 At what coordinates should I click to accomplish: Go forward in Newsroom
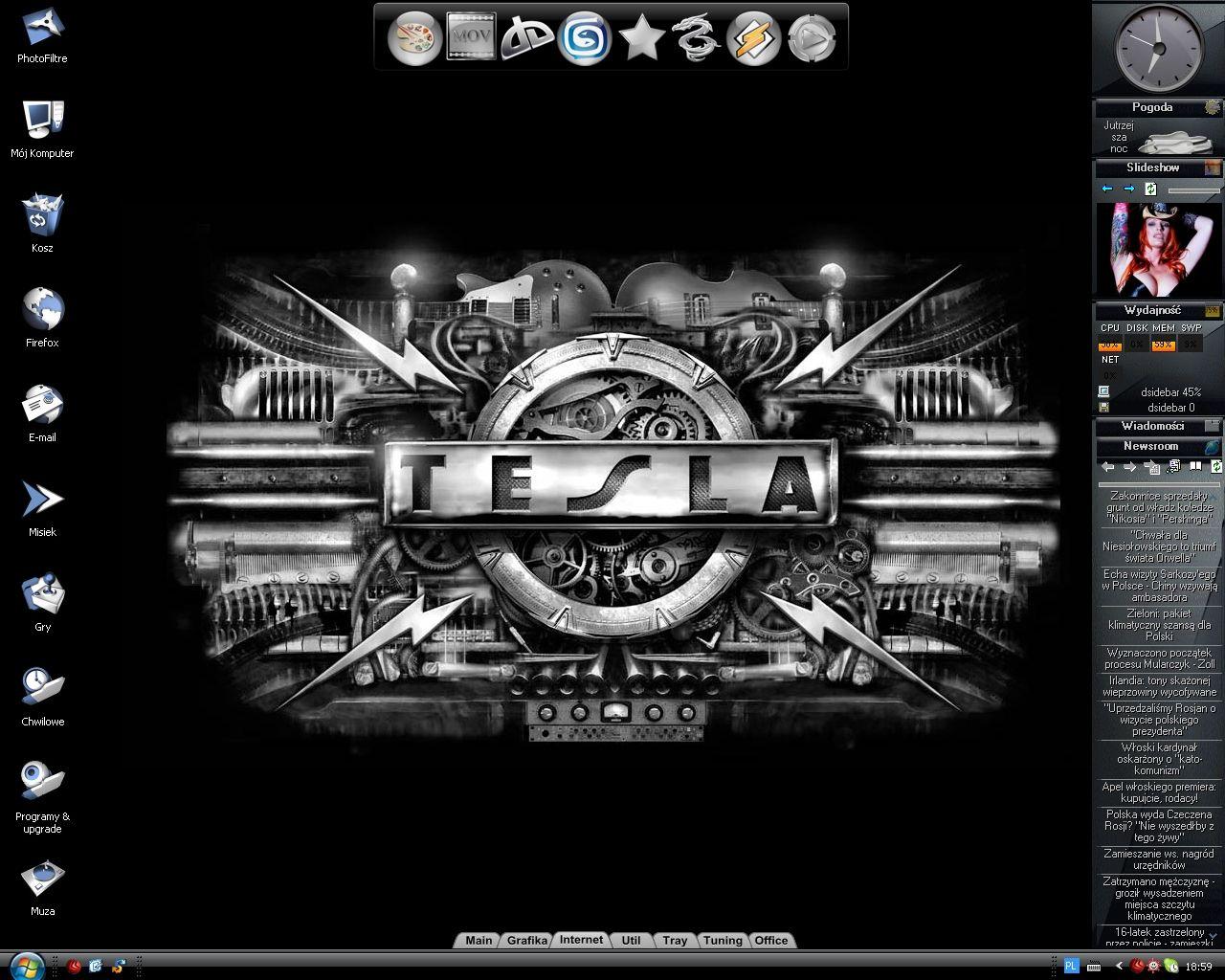click(x=1129, y=467)
